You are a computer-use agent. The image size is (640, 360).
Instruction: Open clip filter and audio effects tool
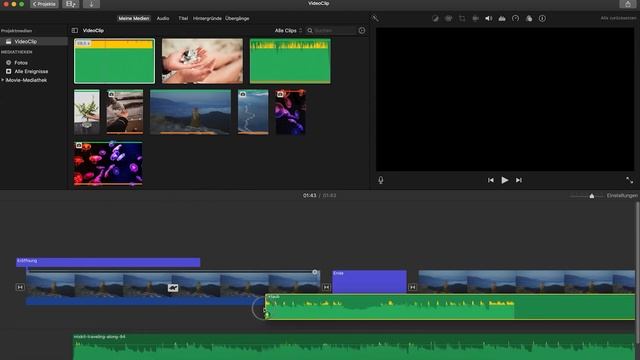tap(529, 18)
